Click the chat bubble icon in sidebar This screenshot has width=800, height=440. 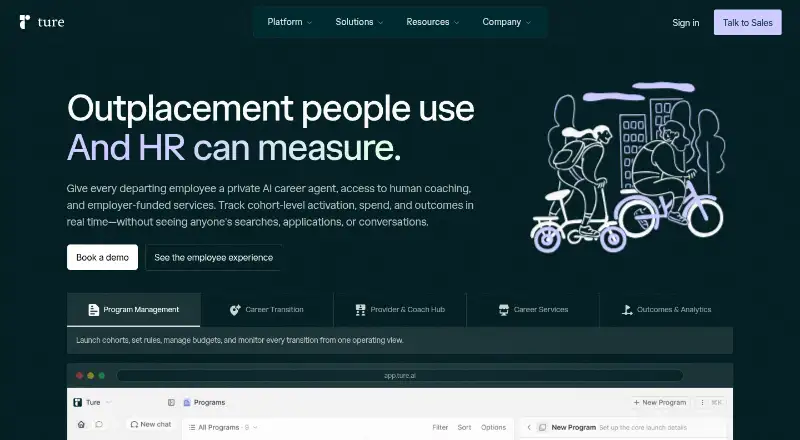pos(99,424)
